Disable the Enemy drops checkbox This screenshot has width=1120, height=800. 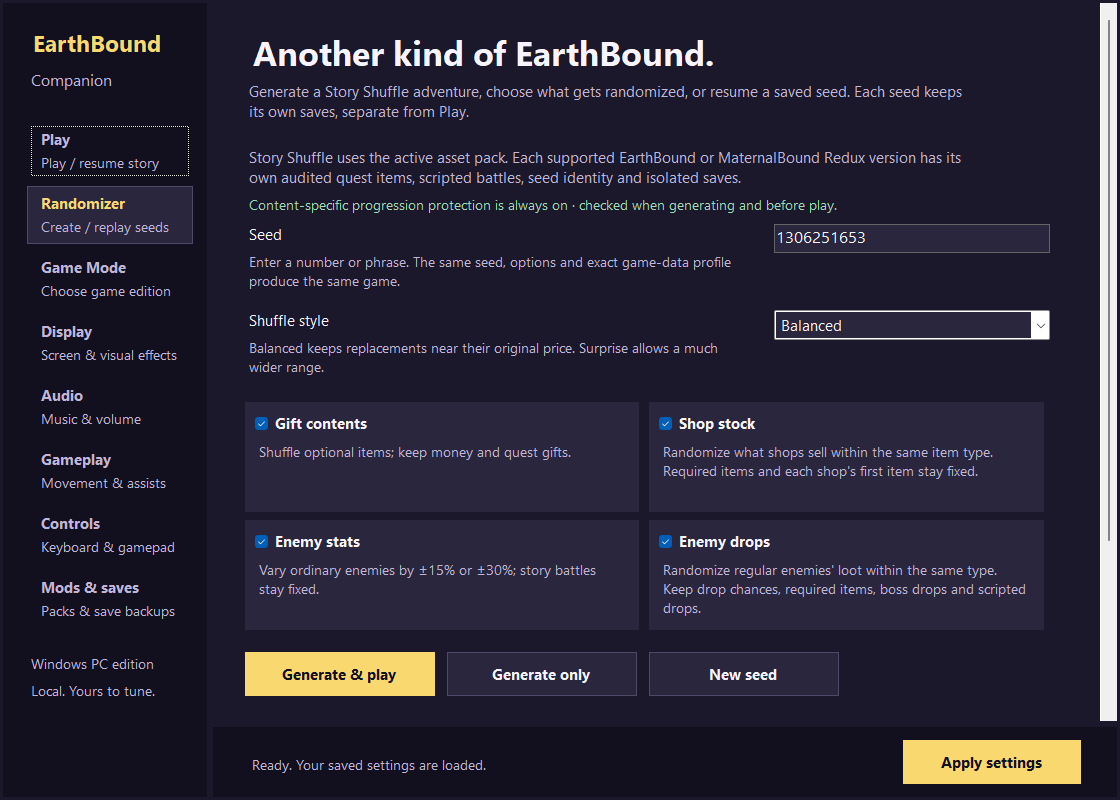665,541
